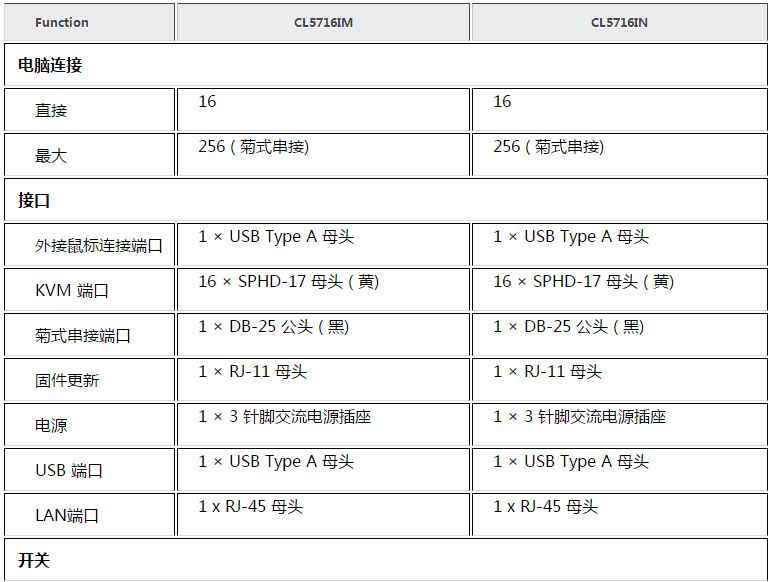The width and height of the screenshot is (769, 582).
Task: Click CL5716IN's 1 × DB-25 公头 cell
Action: tap(619, 335)
